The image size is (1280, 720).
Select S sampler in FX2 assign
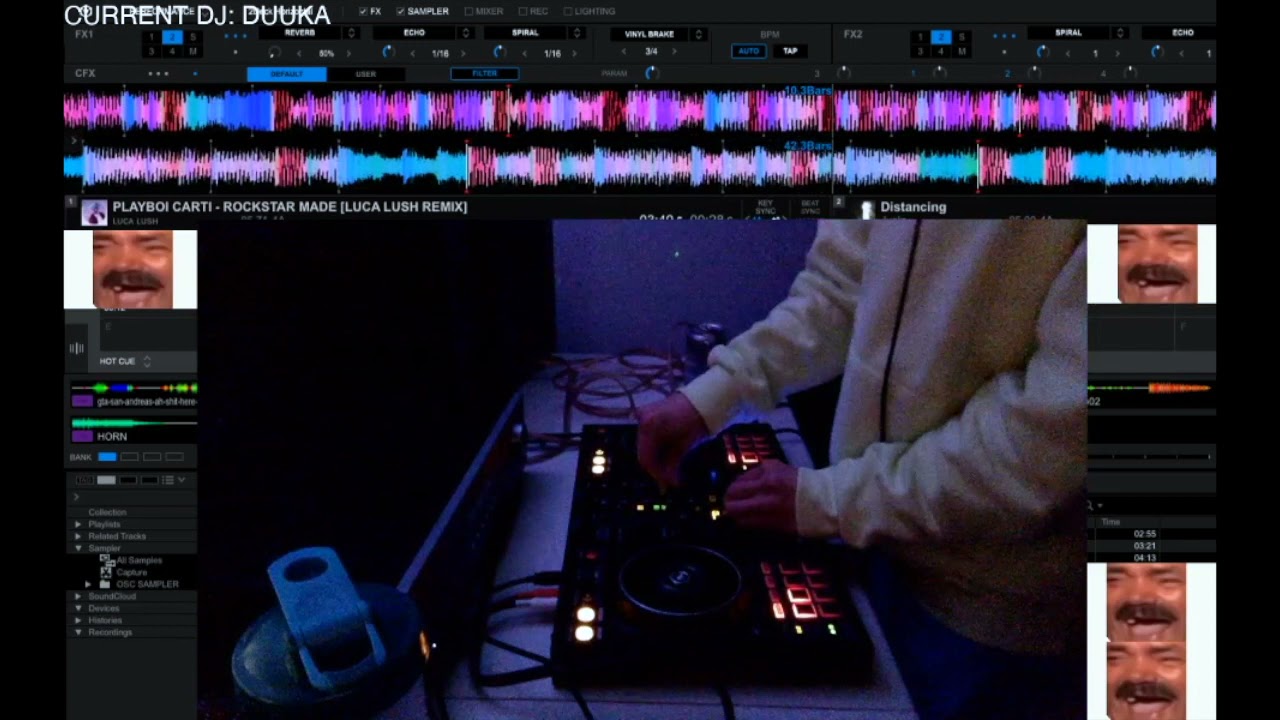tap(962, 37)
